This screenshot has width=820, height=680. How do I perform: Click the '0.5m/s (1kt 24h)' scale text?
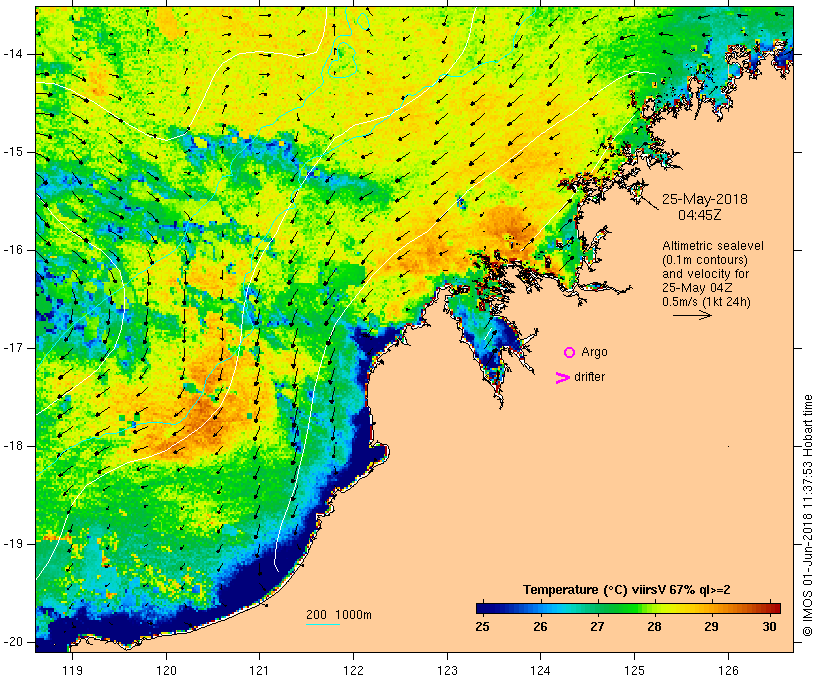(x=707, y=302)
